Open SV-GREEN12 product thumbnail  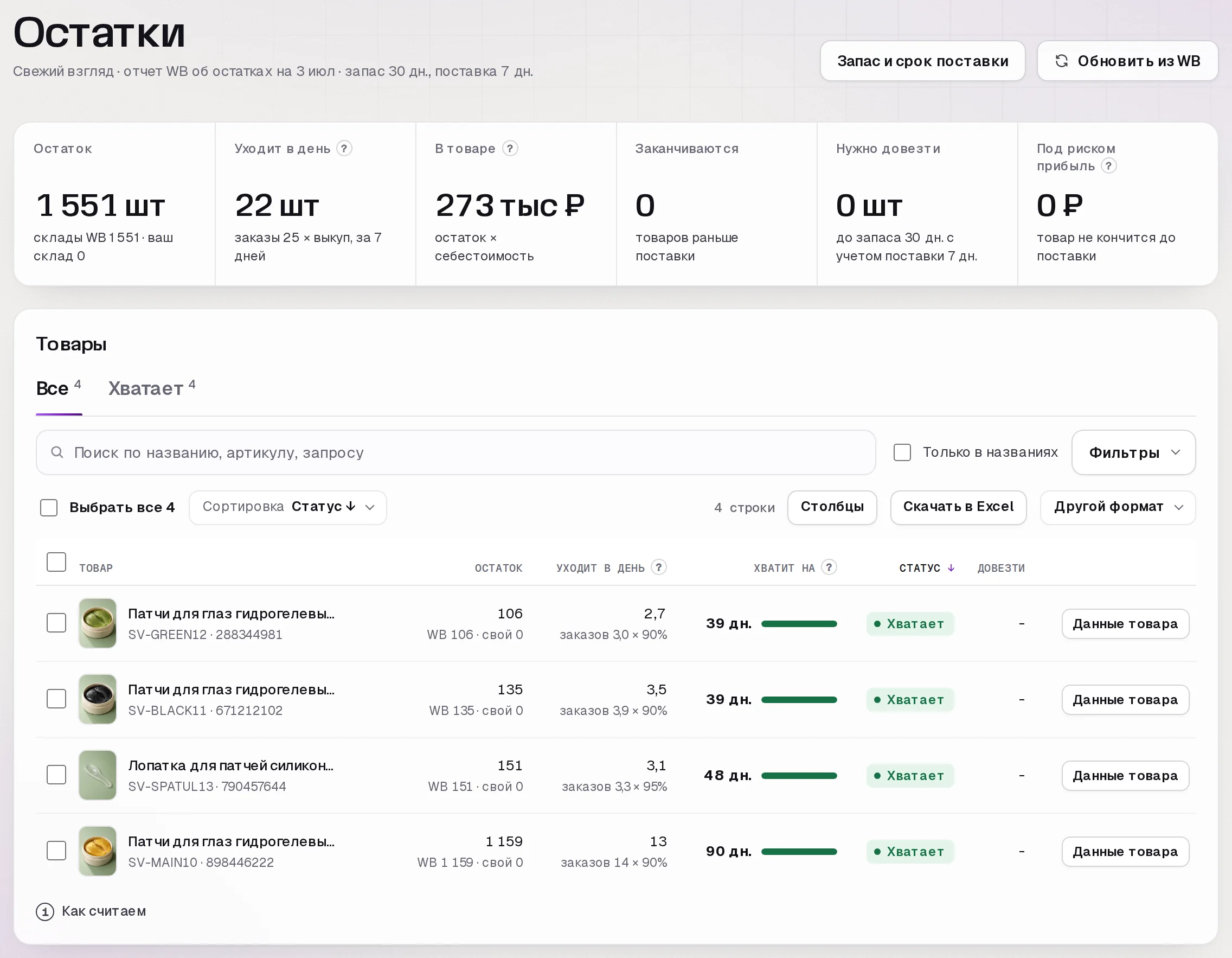click(98, 623)
